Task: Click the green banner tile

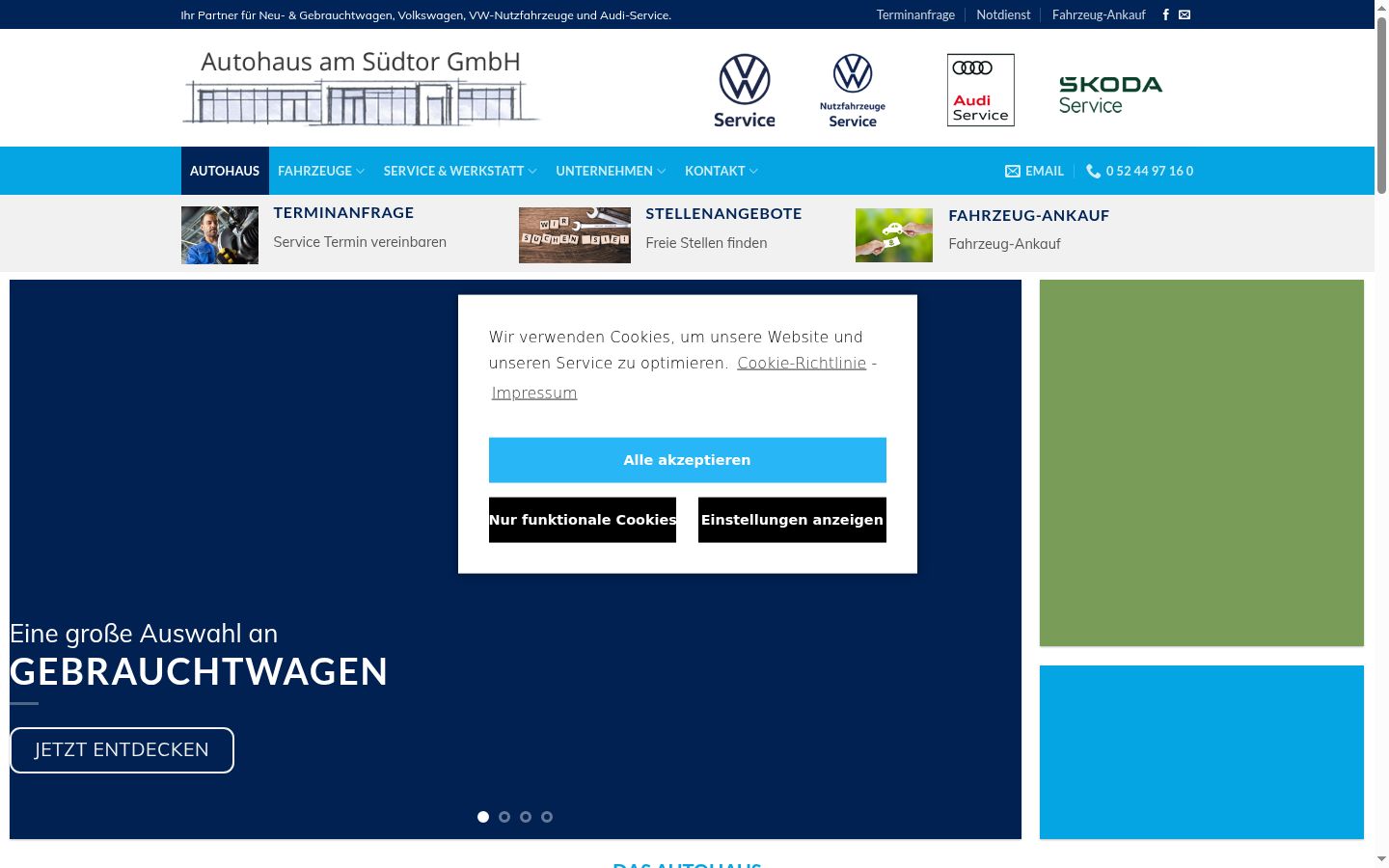Action: point(1202,463)
